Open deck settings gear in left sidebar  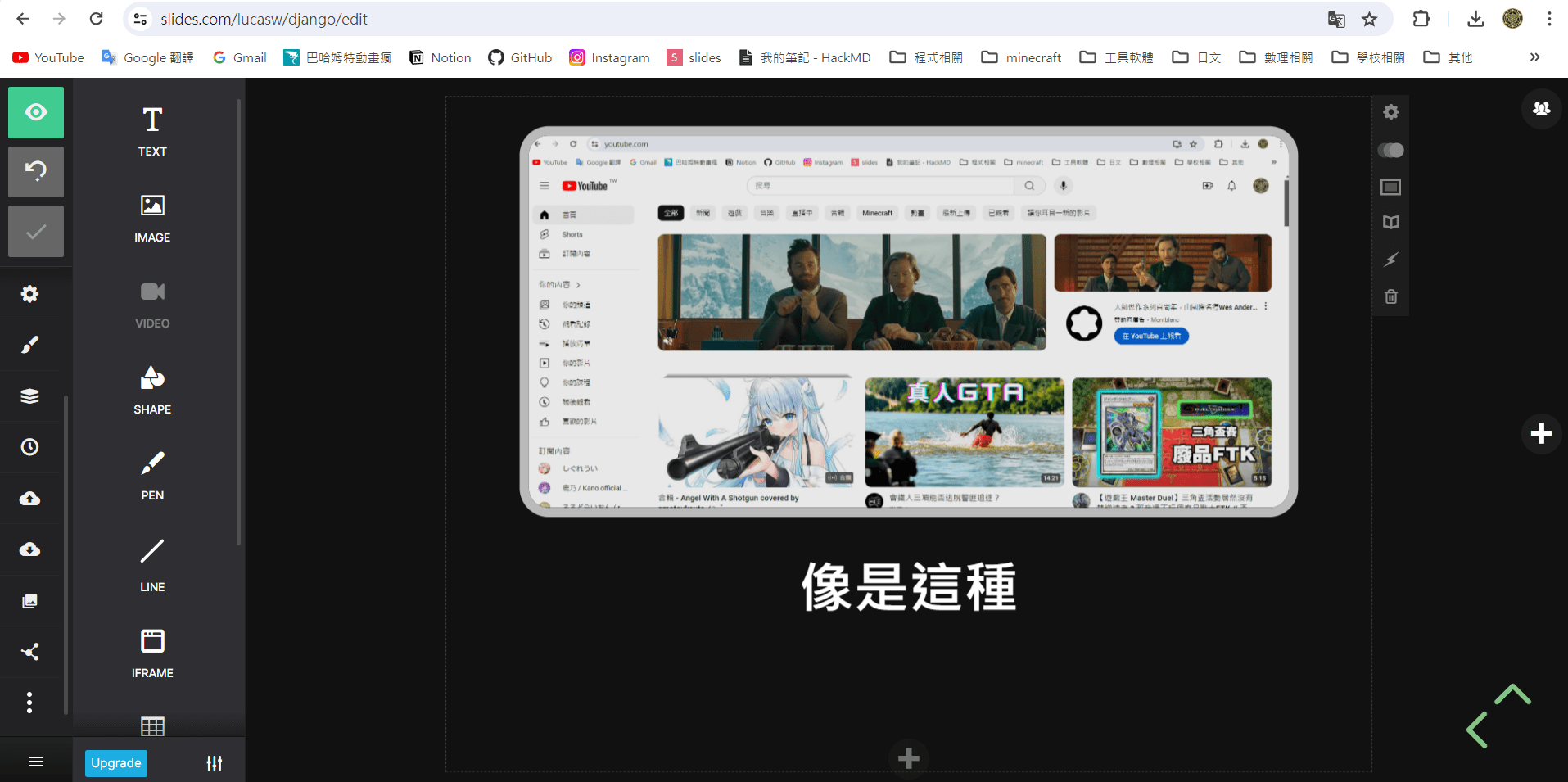click(x=30, y=294)
